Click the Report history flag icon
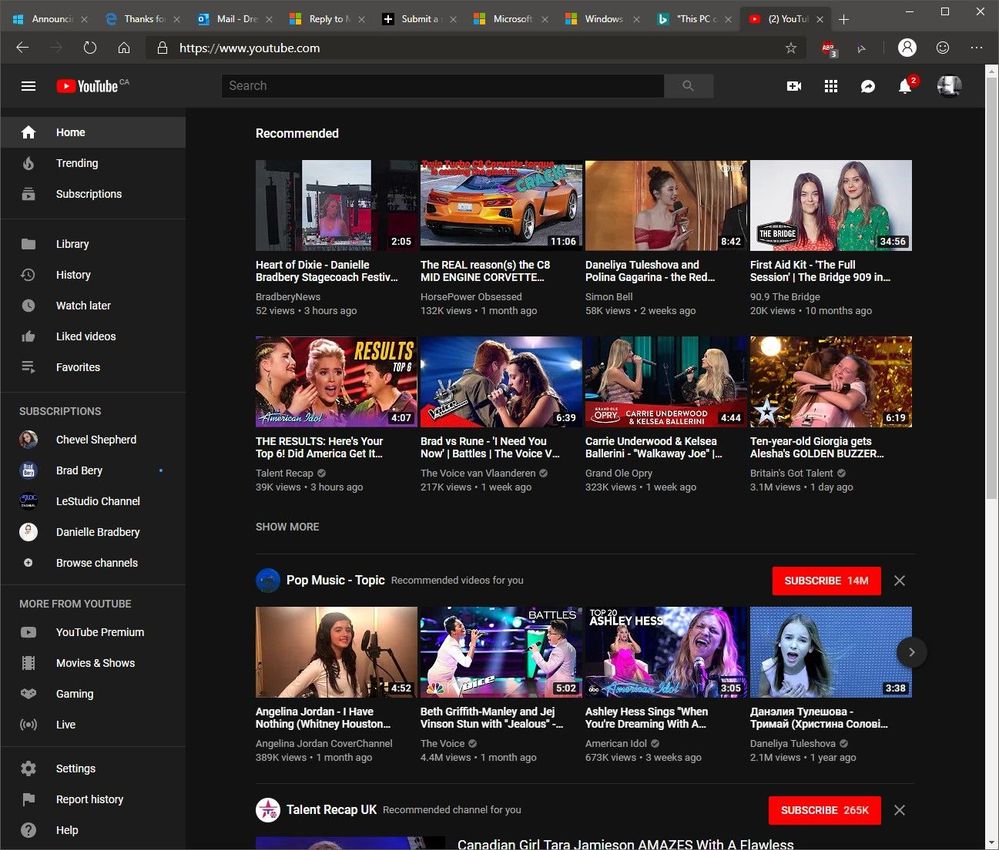 tap(28, 799)
